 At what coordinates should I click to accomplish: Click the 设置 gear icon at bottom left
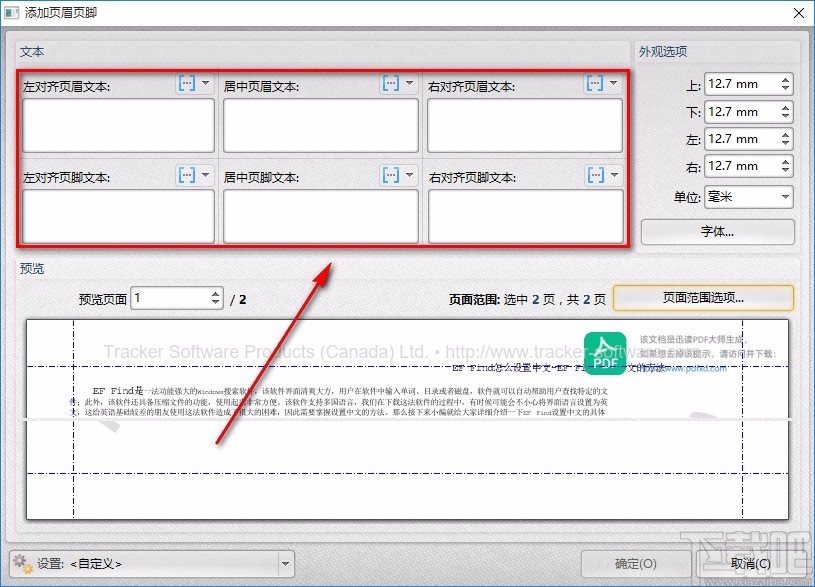coord(22,563)
